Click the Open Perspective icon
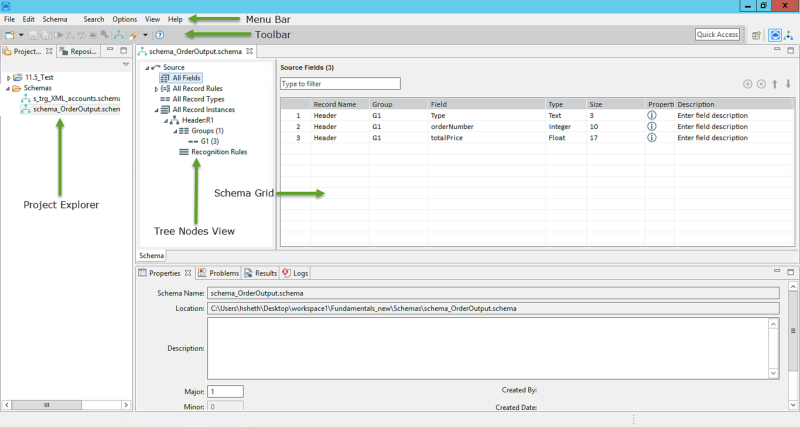This screenshot has width=800, height=427. coord(756,35)
